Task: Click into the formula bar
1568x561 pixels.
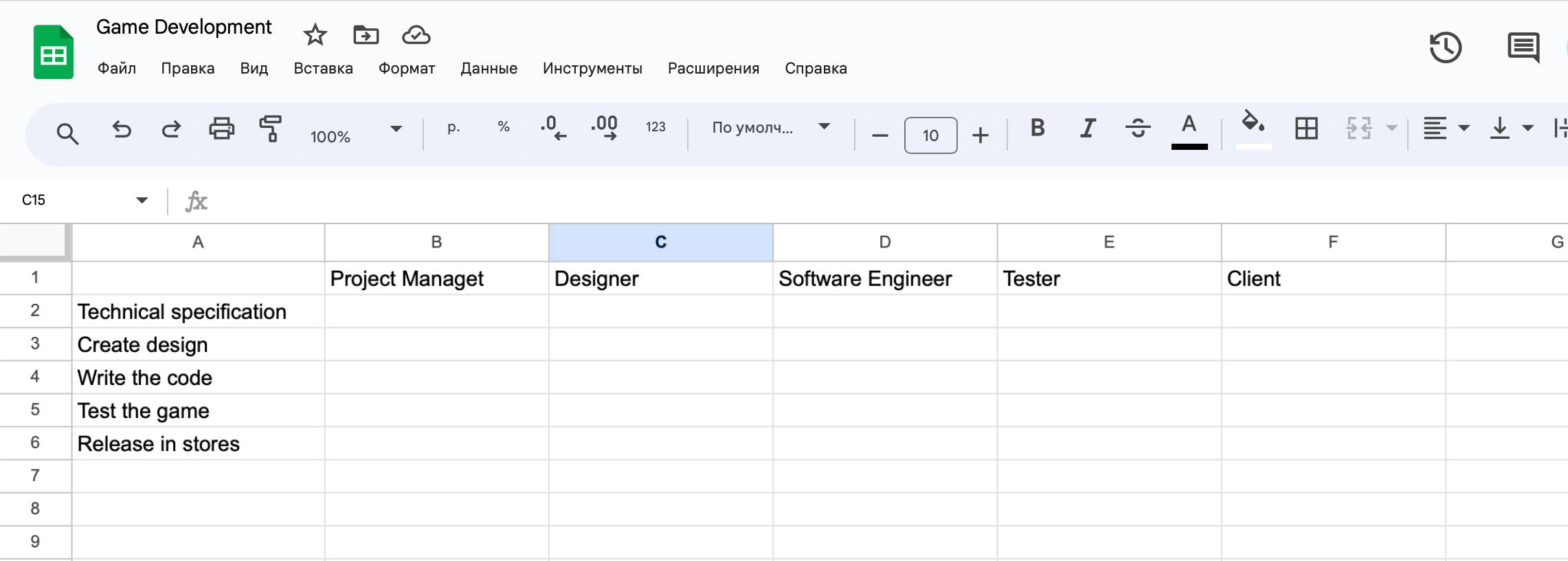Action: (x=886, y=201)
